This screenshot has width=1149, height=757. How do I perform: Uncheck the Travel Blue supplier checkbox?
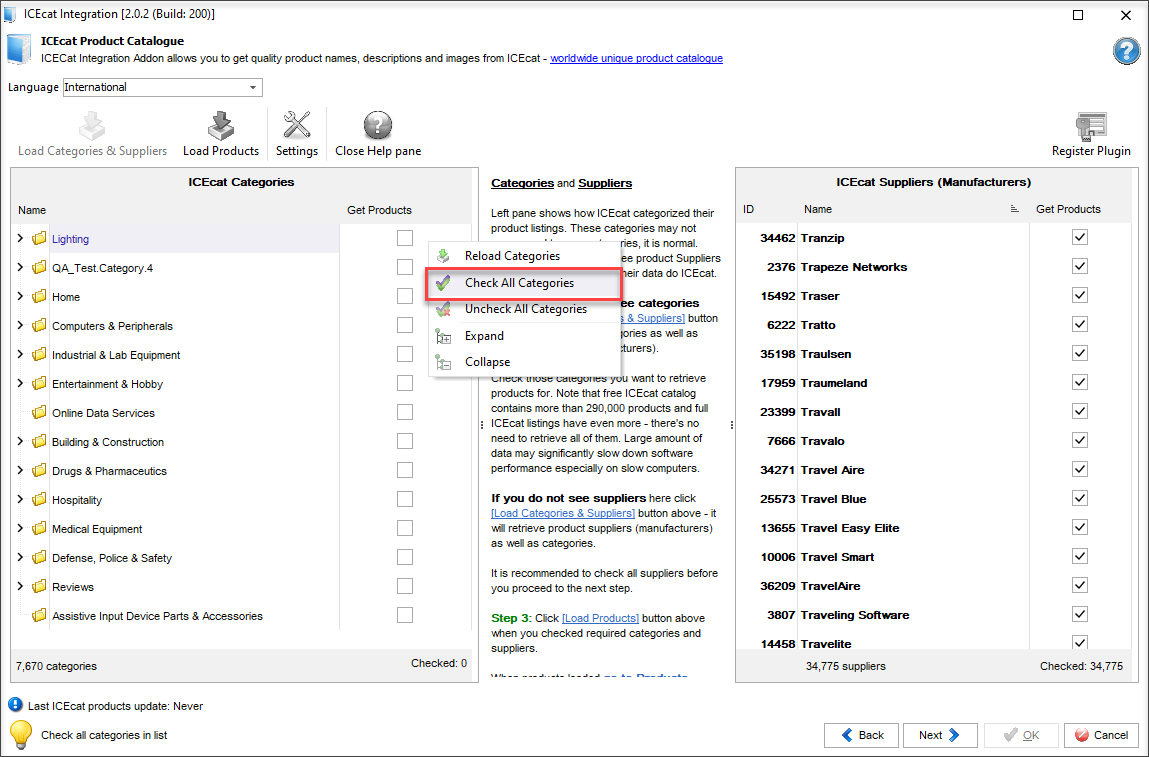pyautogui.click(x=1079, y=498)
